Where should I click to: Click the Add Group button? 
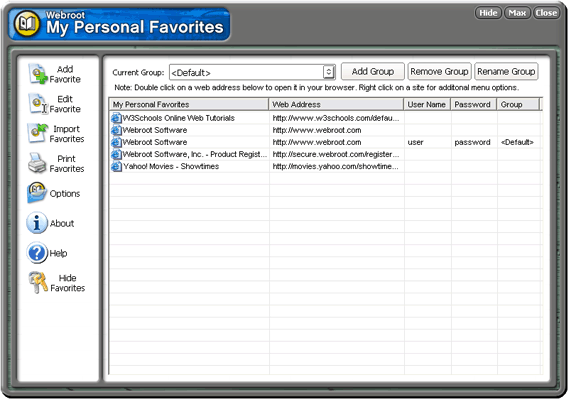point(373,71)
